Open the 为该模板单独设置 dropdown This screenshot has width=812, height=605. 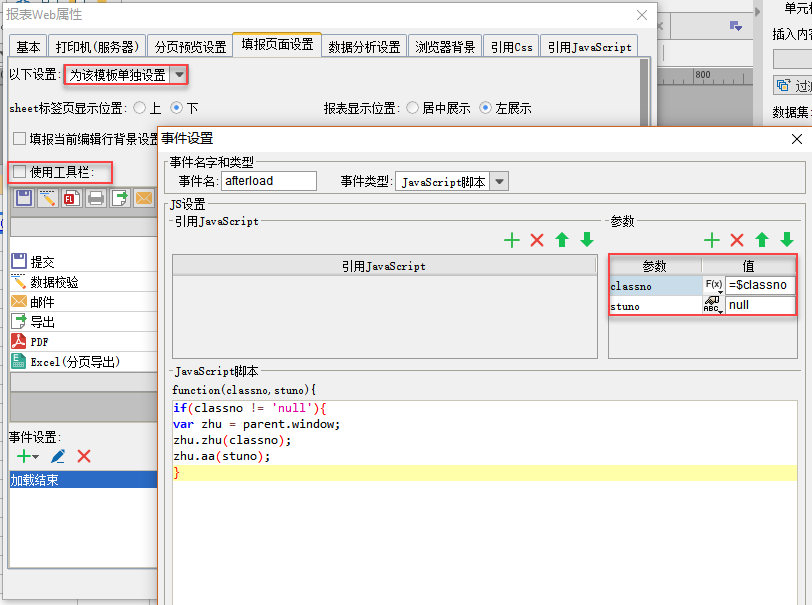click(x=179, y=75)
